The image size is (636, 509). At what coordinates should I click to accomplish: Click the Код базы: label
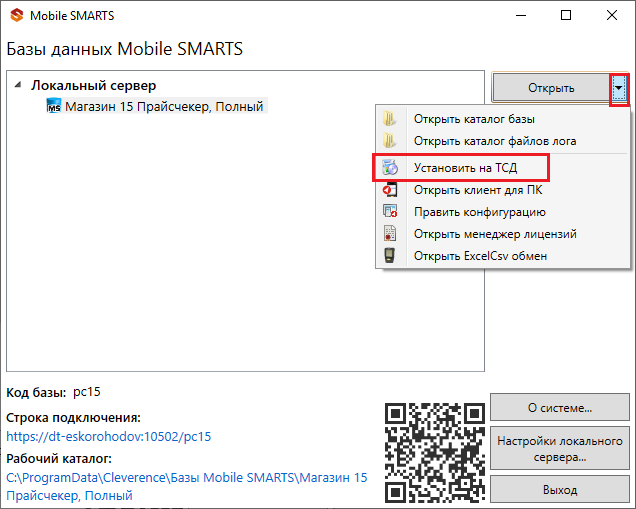(x=36, y=392)
